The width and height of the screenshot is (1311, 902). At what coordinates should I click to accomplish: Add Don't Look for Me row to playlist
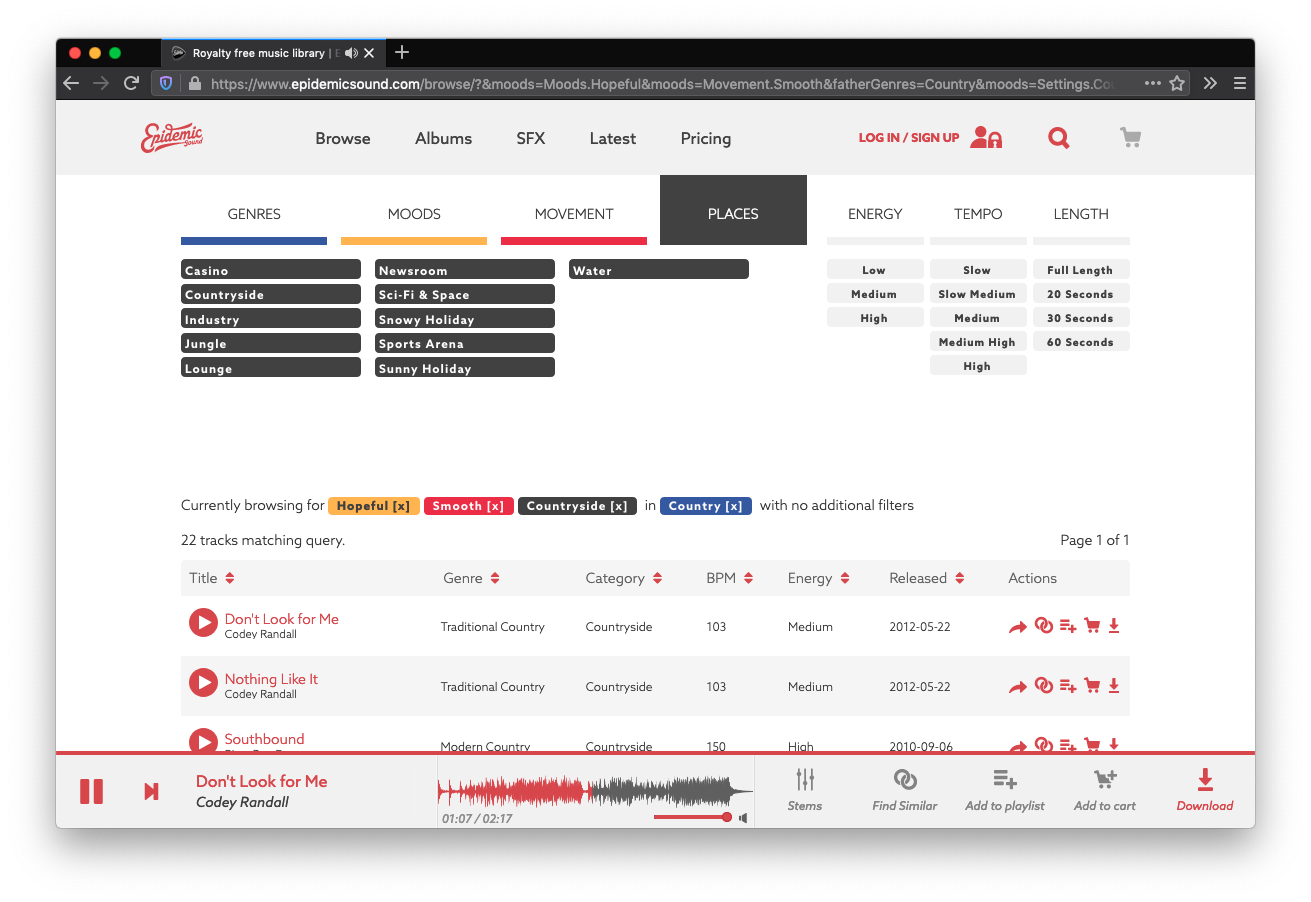click(x=1068, y=626)
